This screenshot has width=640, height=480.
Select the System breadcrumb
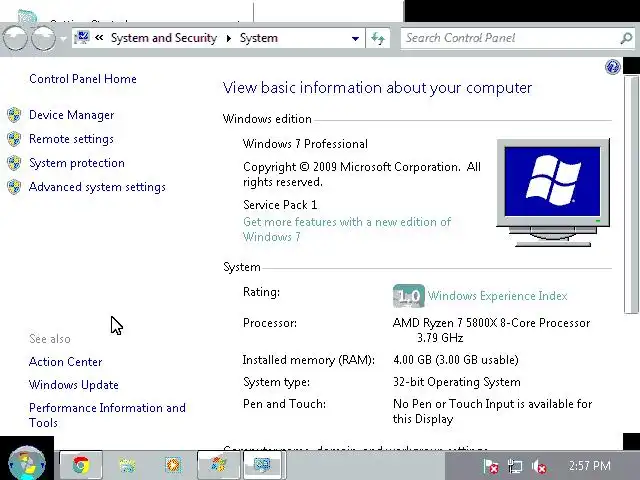tap(259, 38)
